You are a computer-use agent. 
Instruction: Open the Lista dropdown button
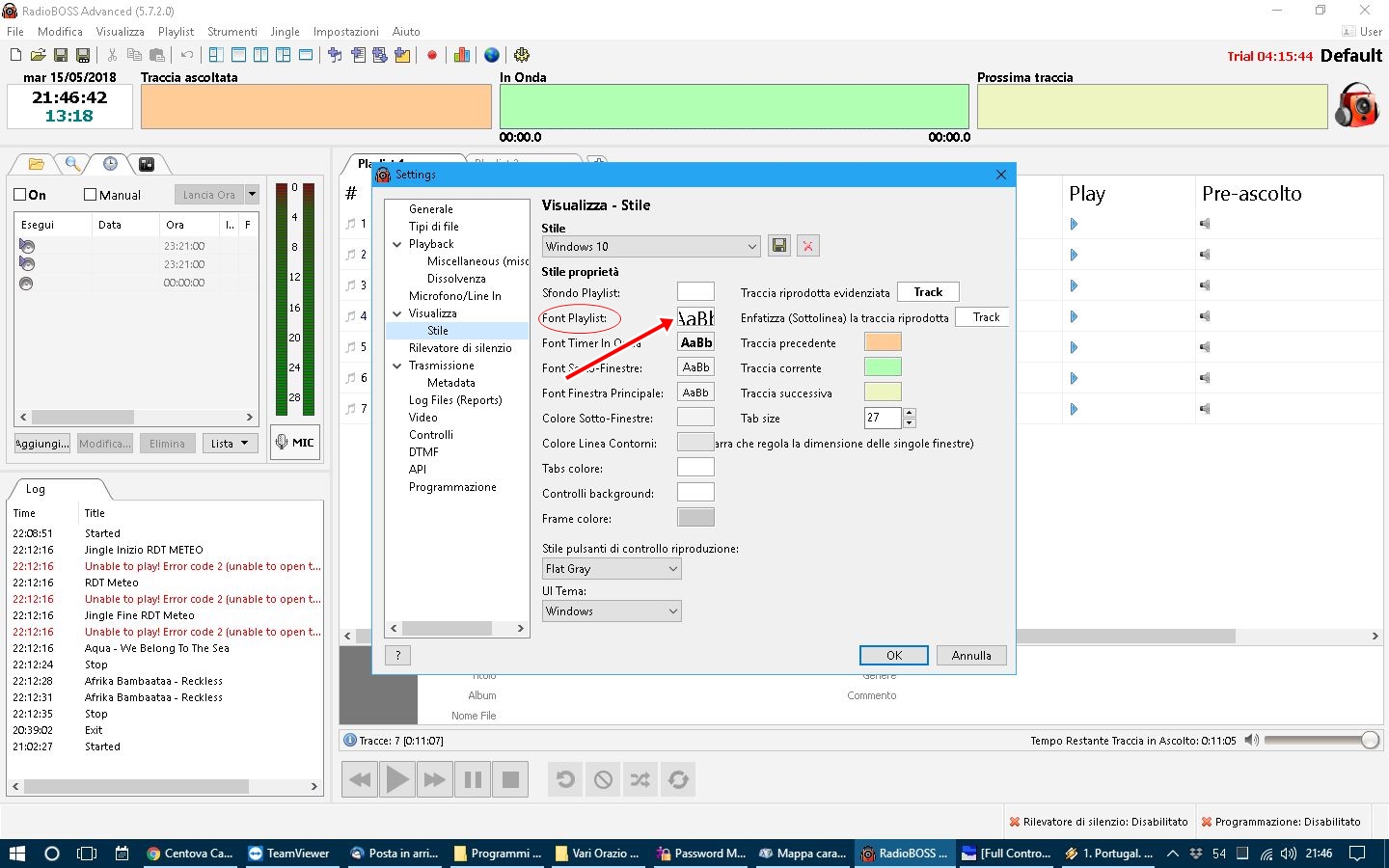point(230,444)
